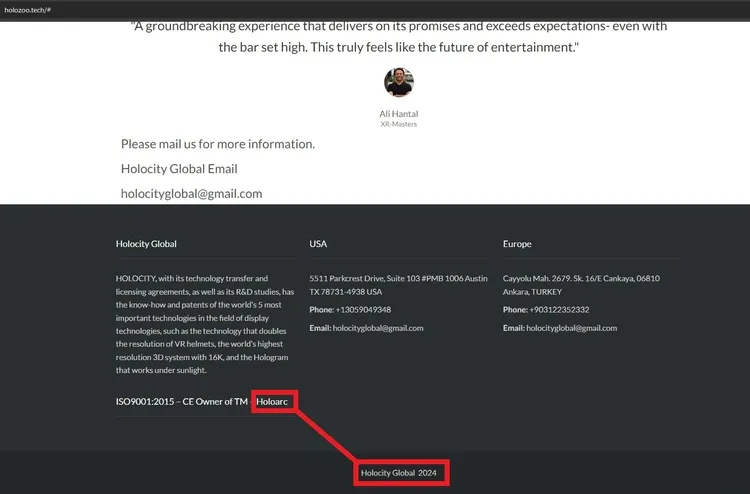
Task: Click the holocityglobal@gmail.com email in the white section
Action: click(191, 194)
